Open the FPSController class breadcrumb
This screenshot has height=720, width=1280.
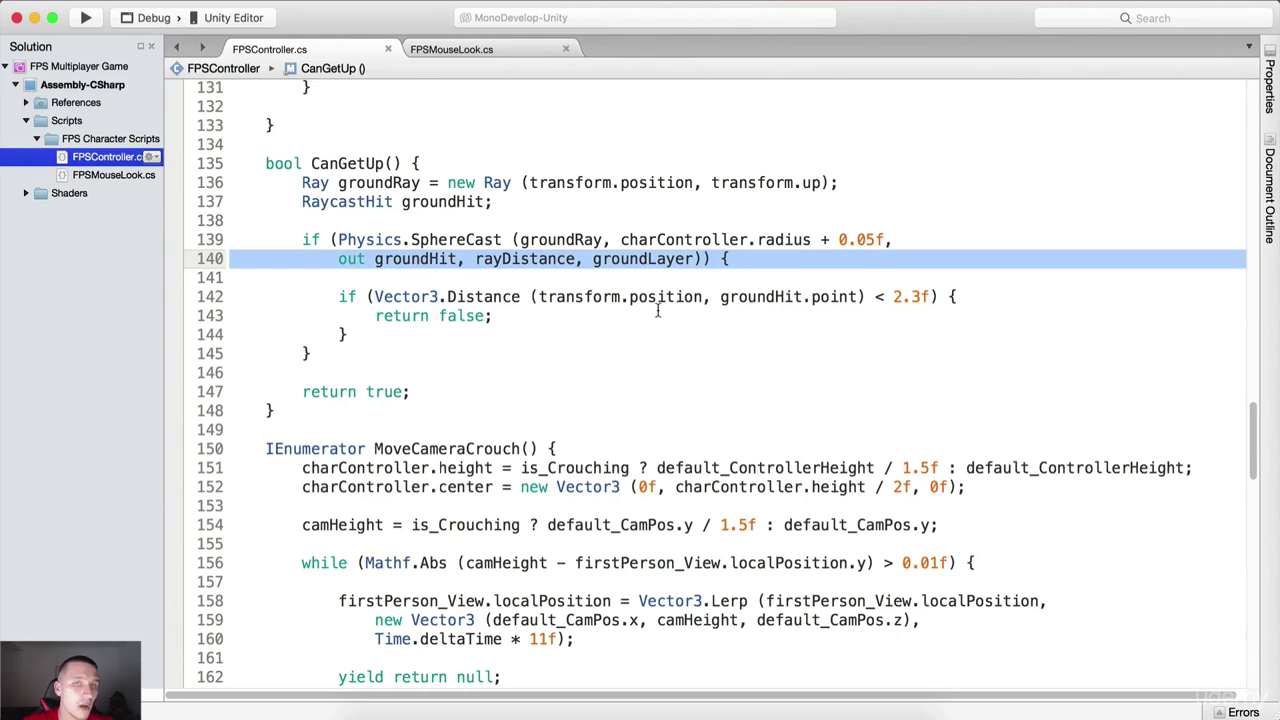tap(223, 68)
